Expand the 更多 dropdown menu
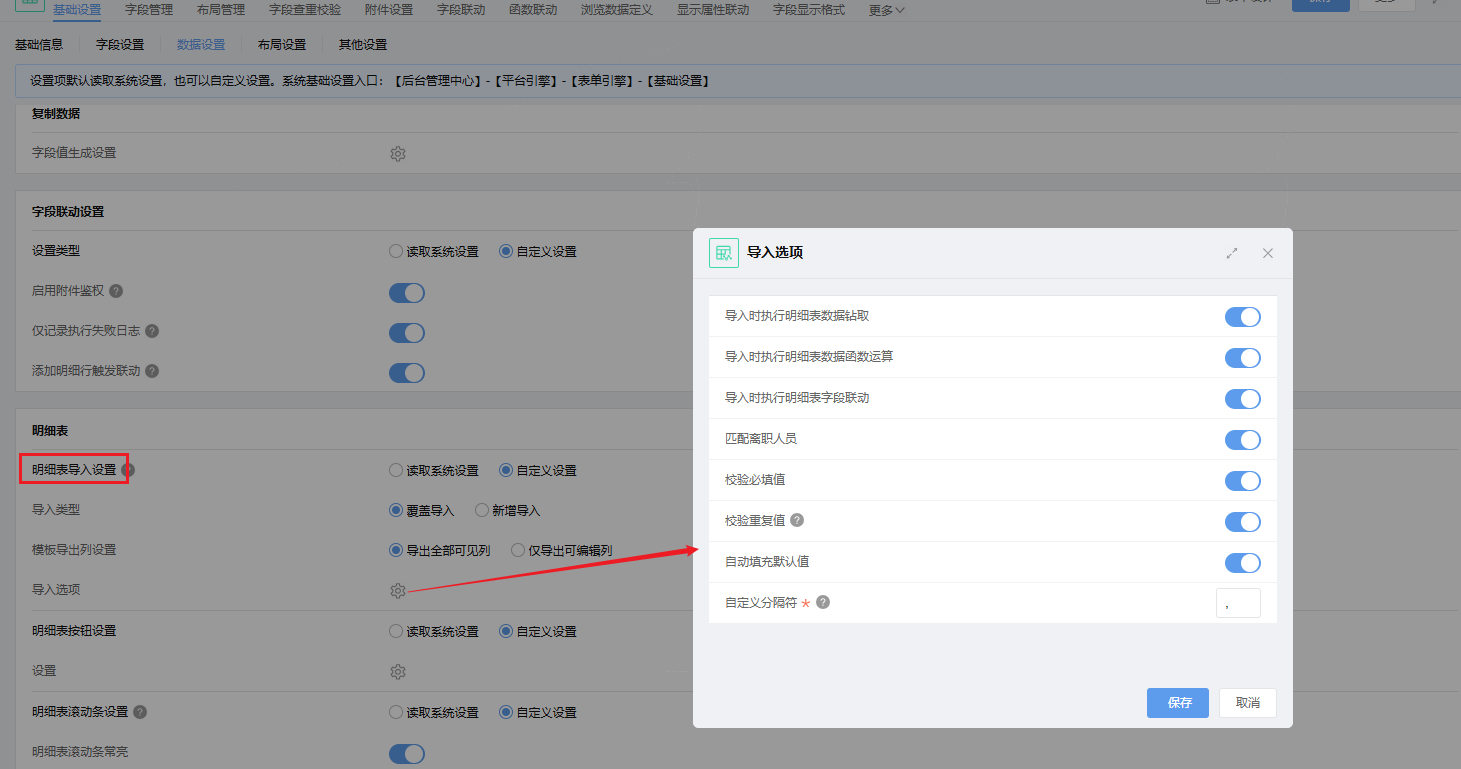This screenshot has width=1461, height=769. tap(887, 10)
